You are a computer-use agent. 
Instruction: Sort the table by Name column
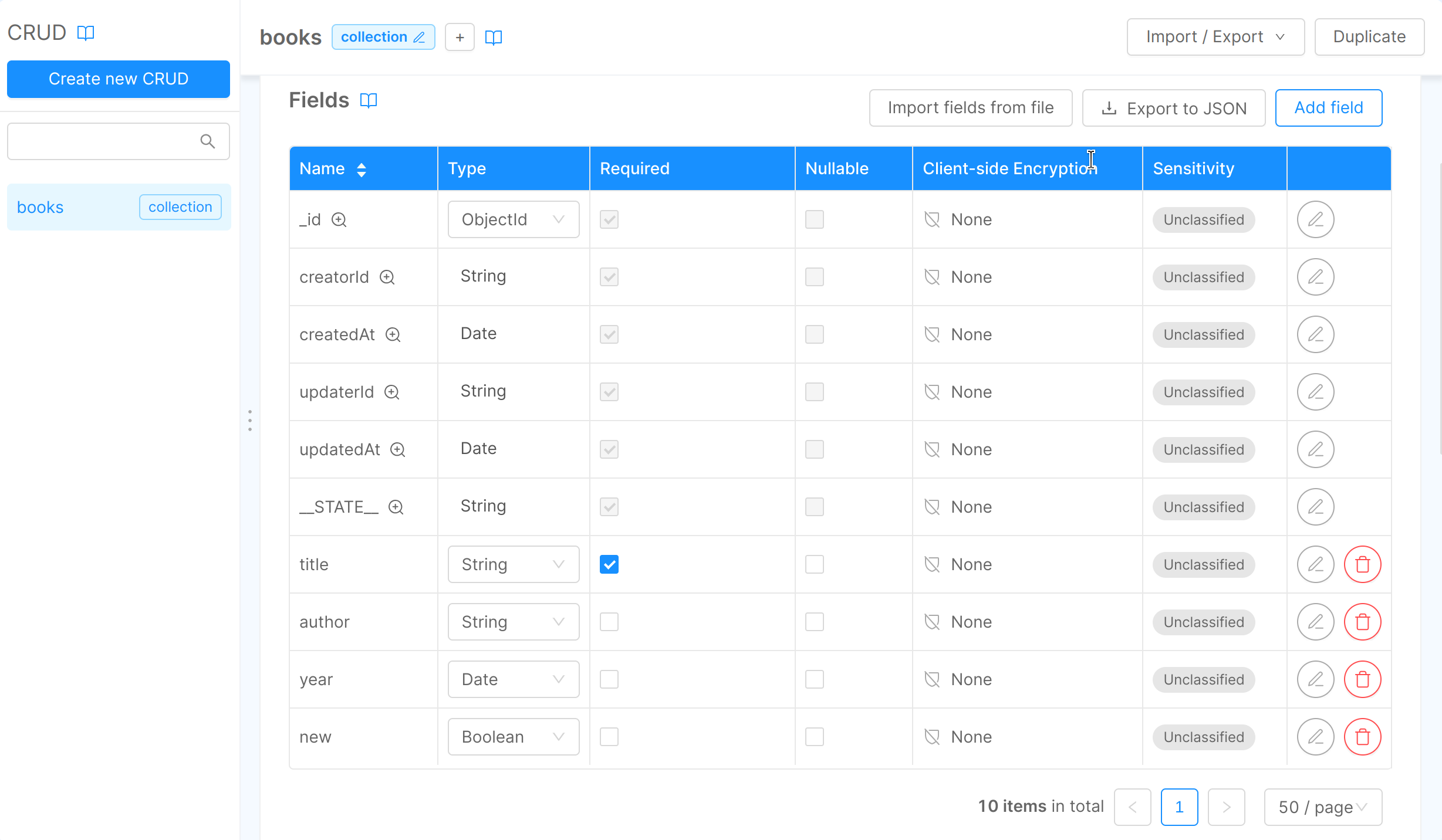tap(362, 169)
